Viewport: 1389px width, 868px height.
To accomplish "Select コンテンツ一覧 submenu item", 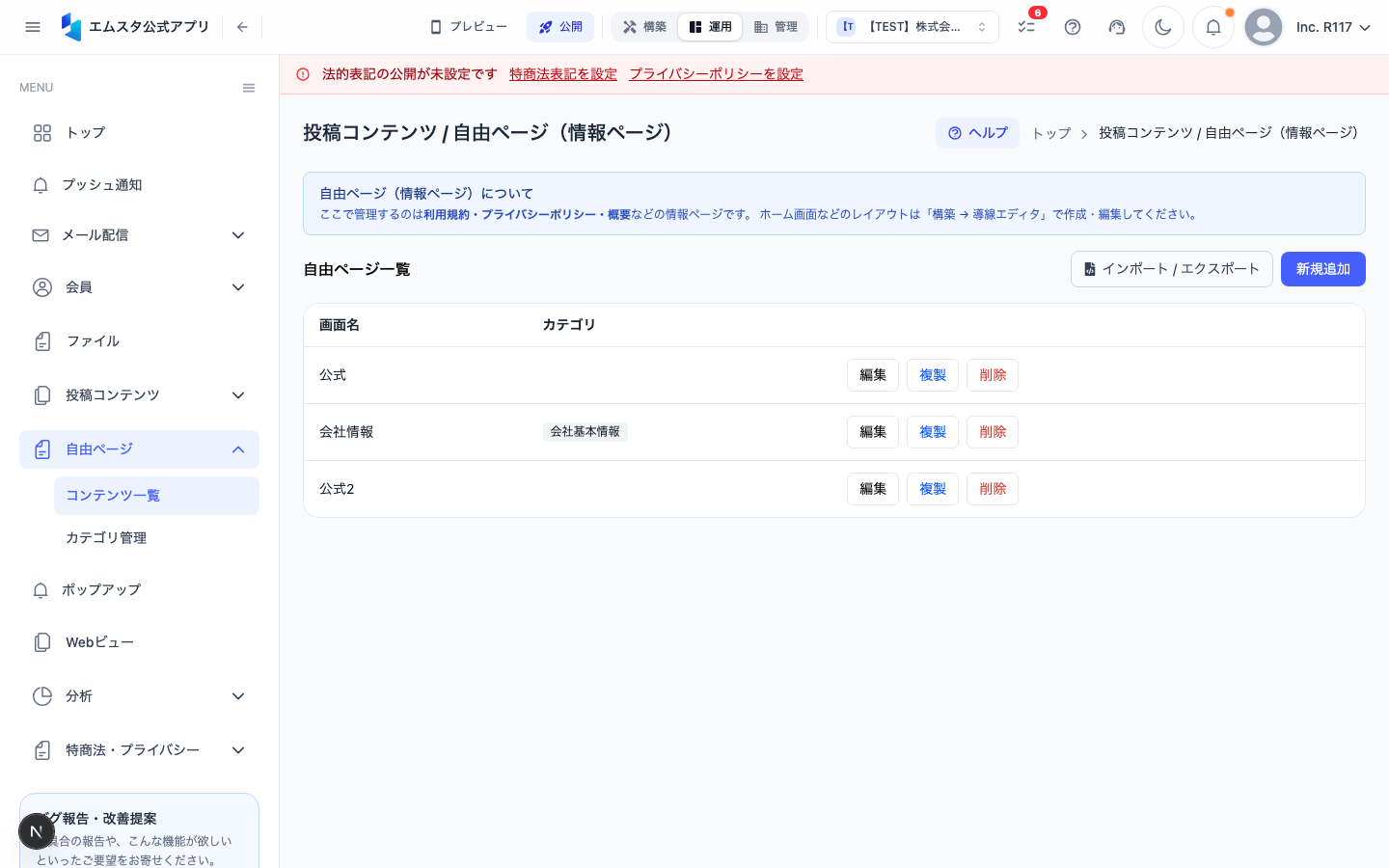I will [156, 496].
